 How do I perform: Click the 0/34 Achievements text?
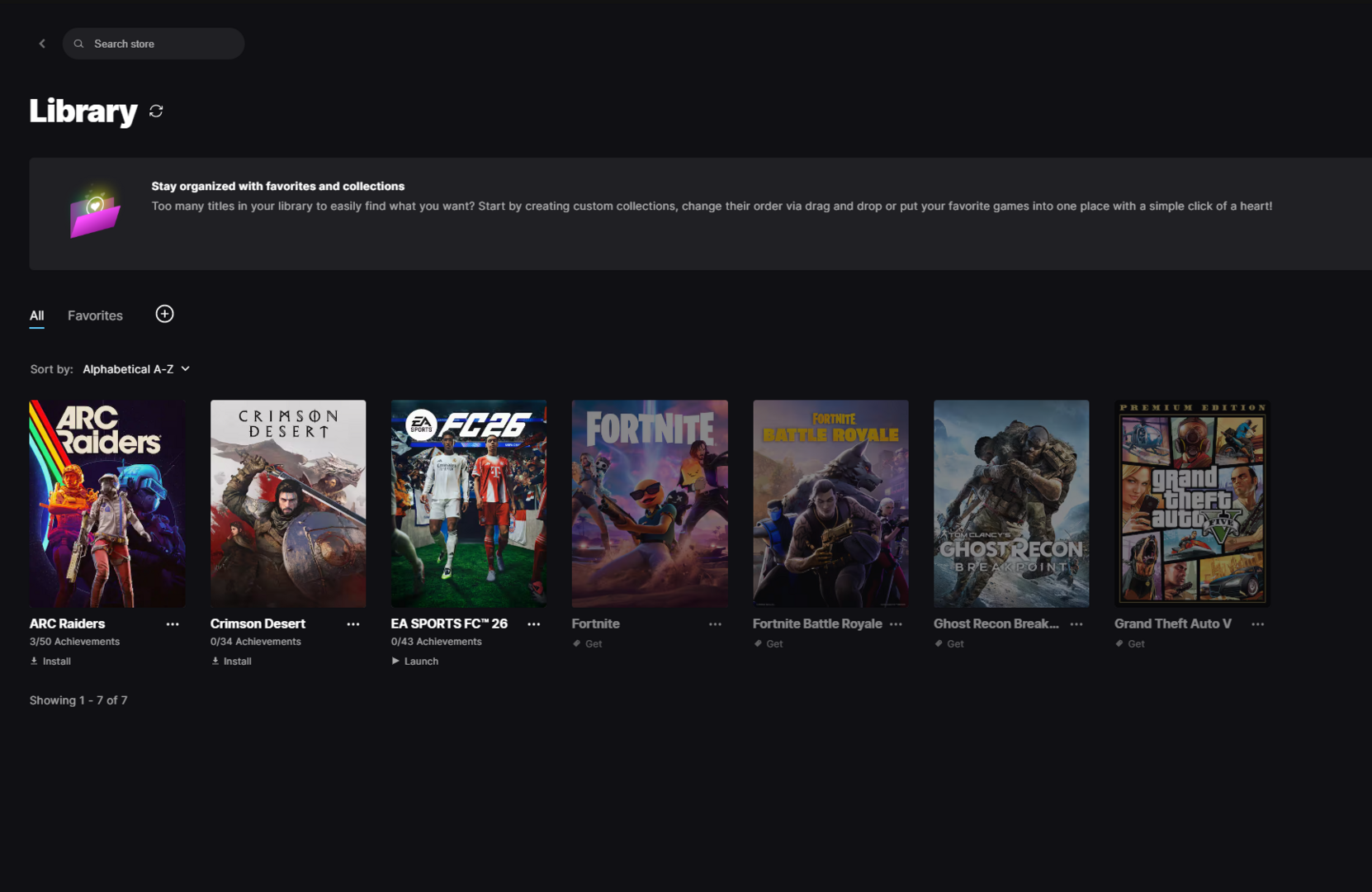point(255,642)
